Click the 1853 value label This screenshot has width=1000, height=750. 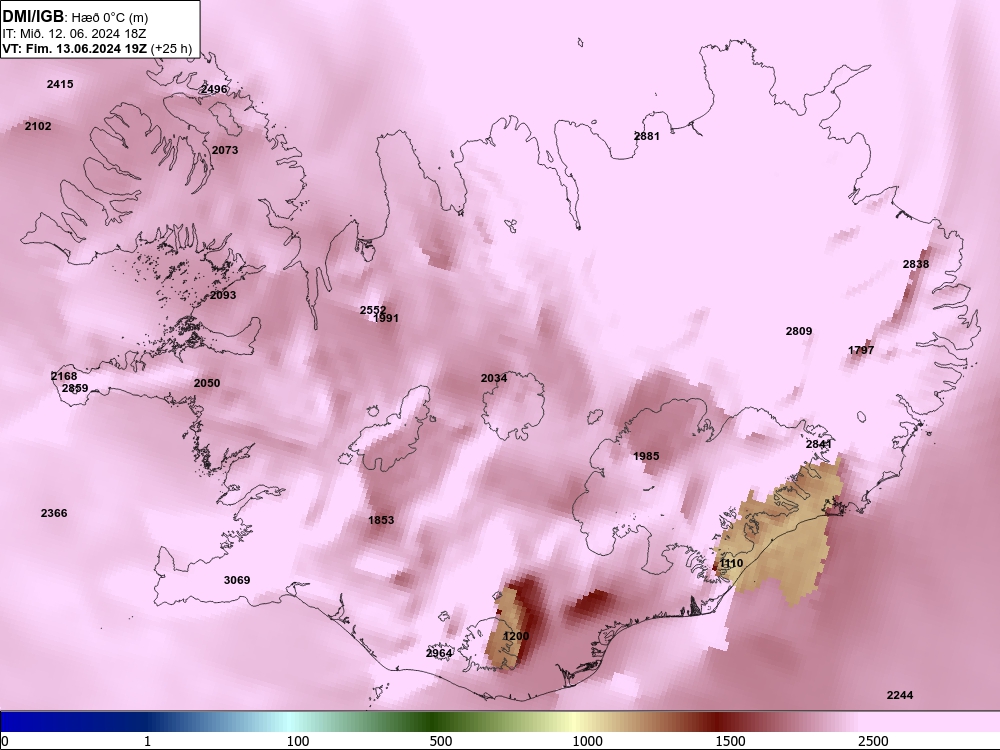click(x=381, y=520)
